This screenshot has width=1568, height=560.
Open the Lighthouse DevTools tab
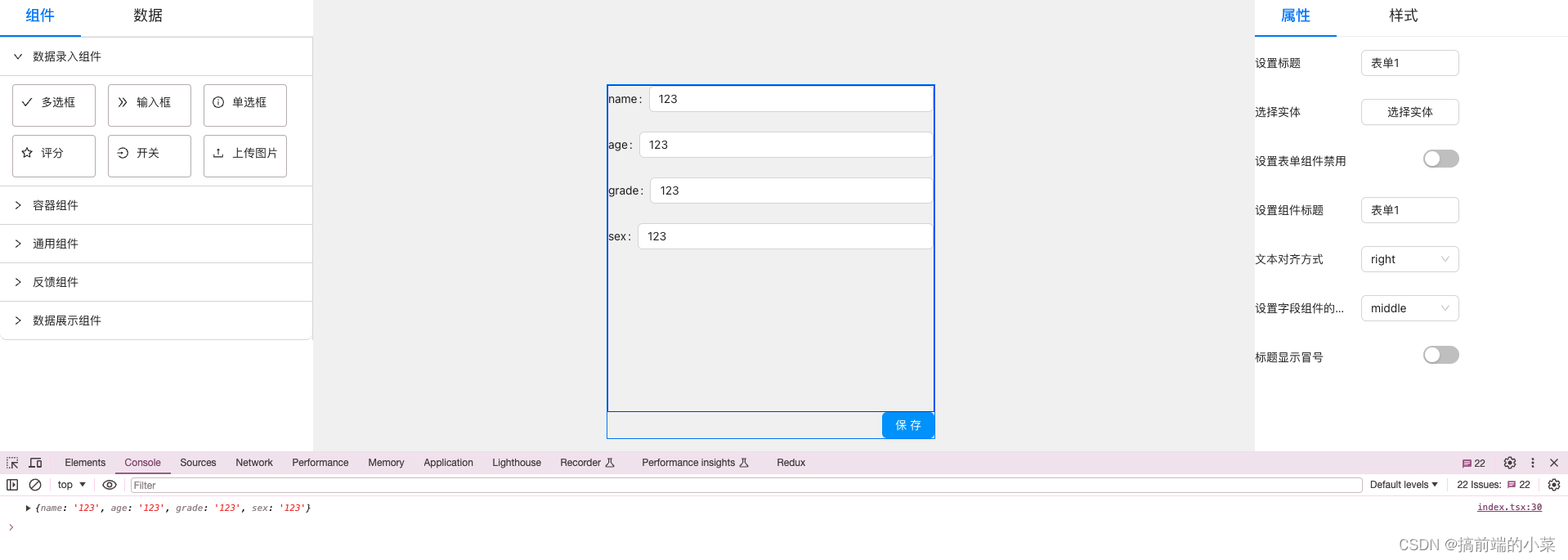point(517,463)
